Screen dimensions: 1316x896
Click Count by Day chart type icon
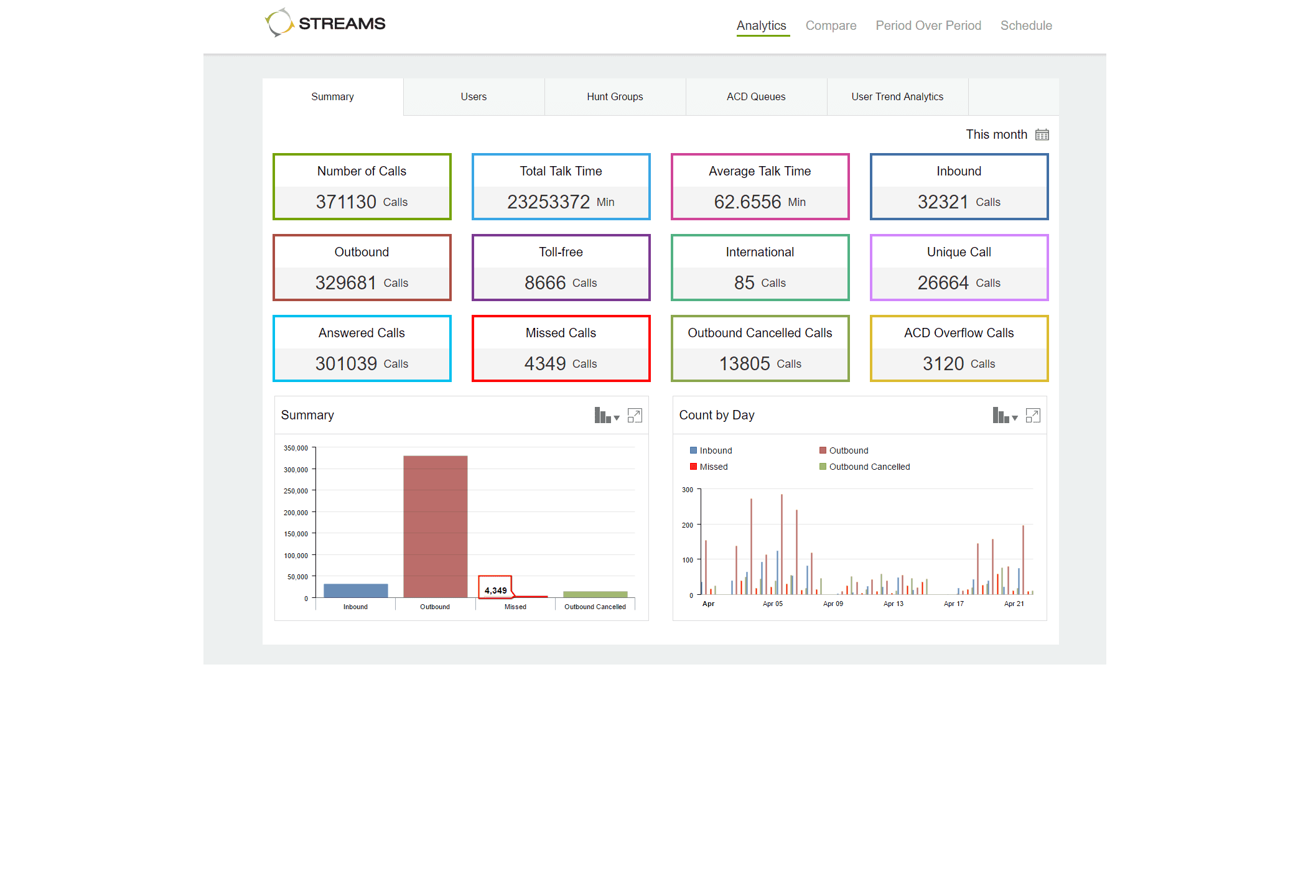point(1000,416)
